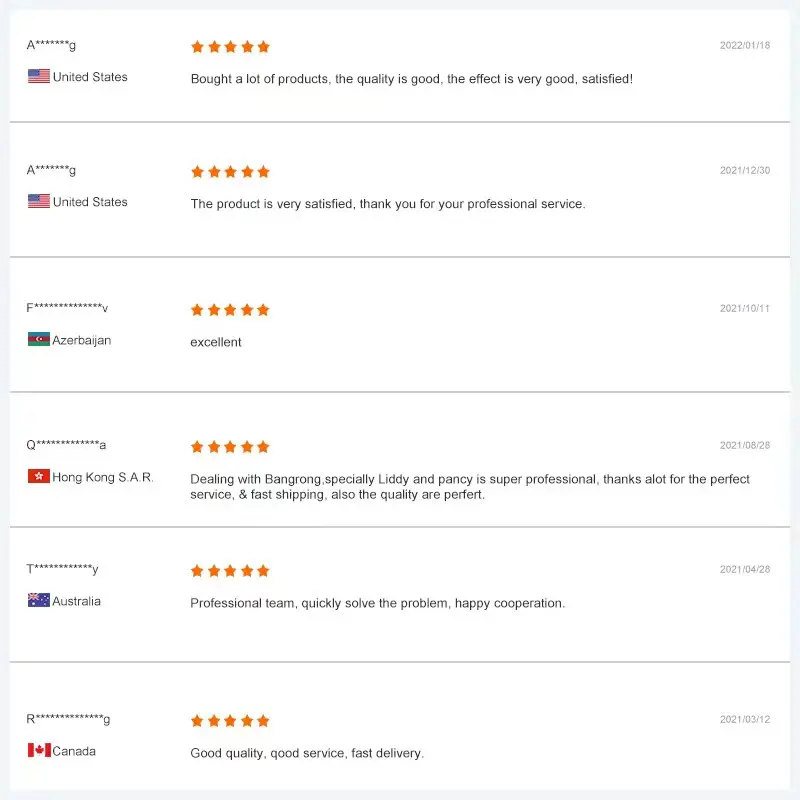Viewport: 800px width, 800px height.
Task: Click the United States flag in the 2022/01/18 review
Action: pyautogui.click(x=39, y=76)
